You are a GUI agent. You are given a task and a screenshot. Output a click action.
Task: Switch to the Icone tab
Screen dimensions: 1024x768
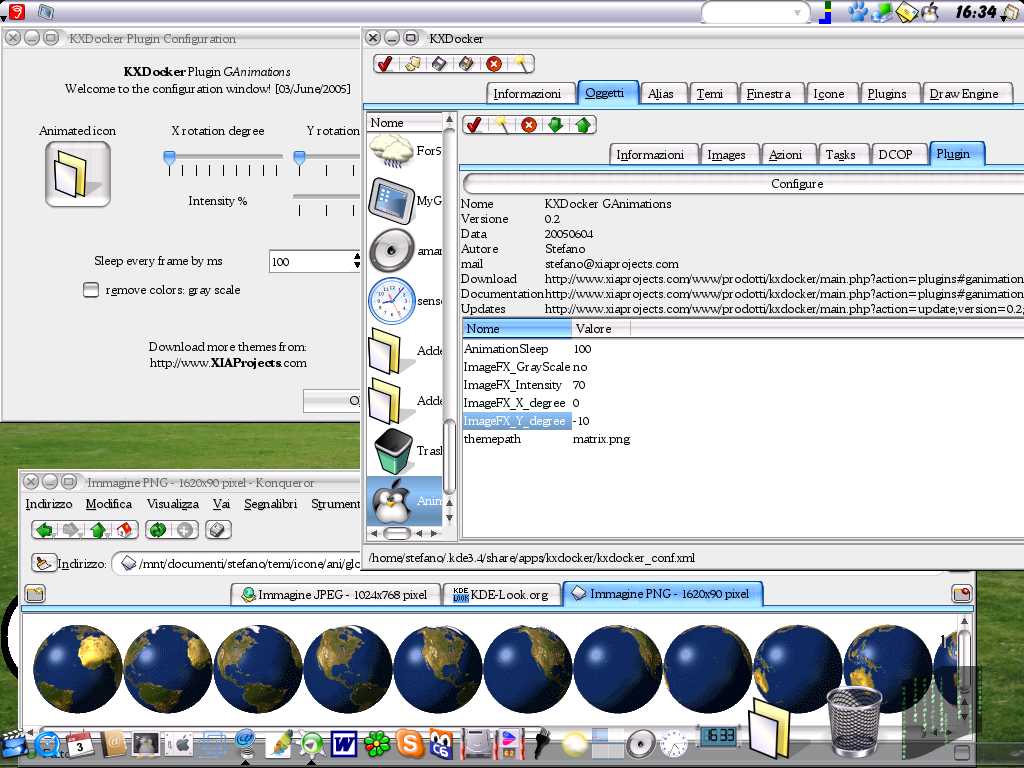tap(829, 93)
